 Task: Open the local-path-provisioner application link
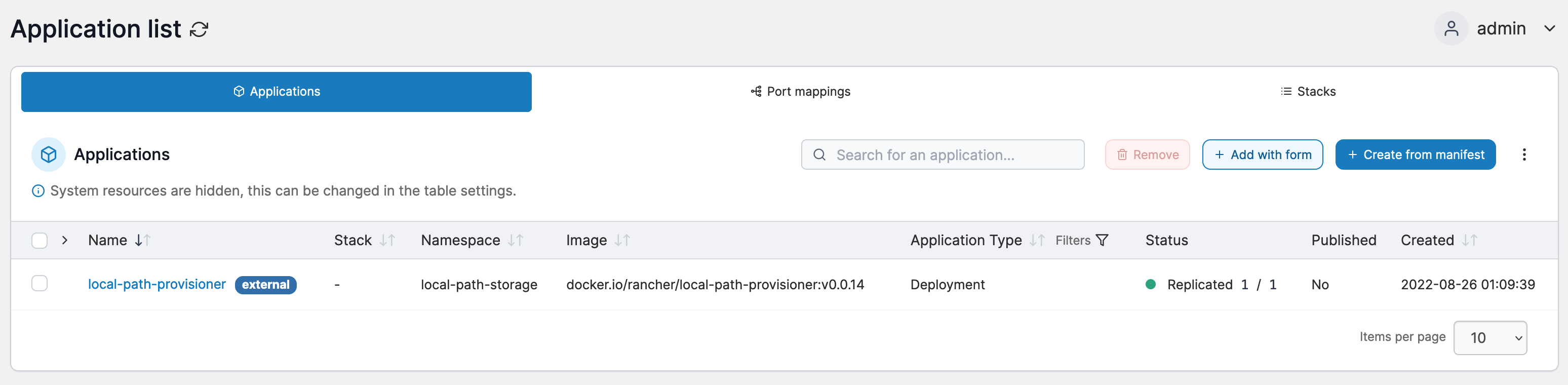(157, 284)
